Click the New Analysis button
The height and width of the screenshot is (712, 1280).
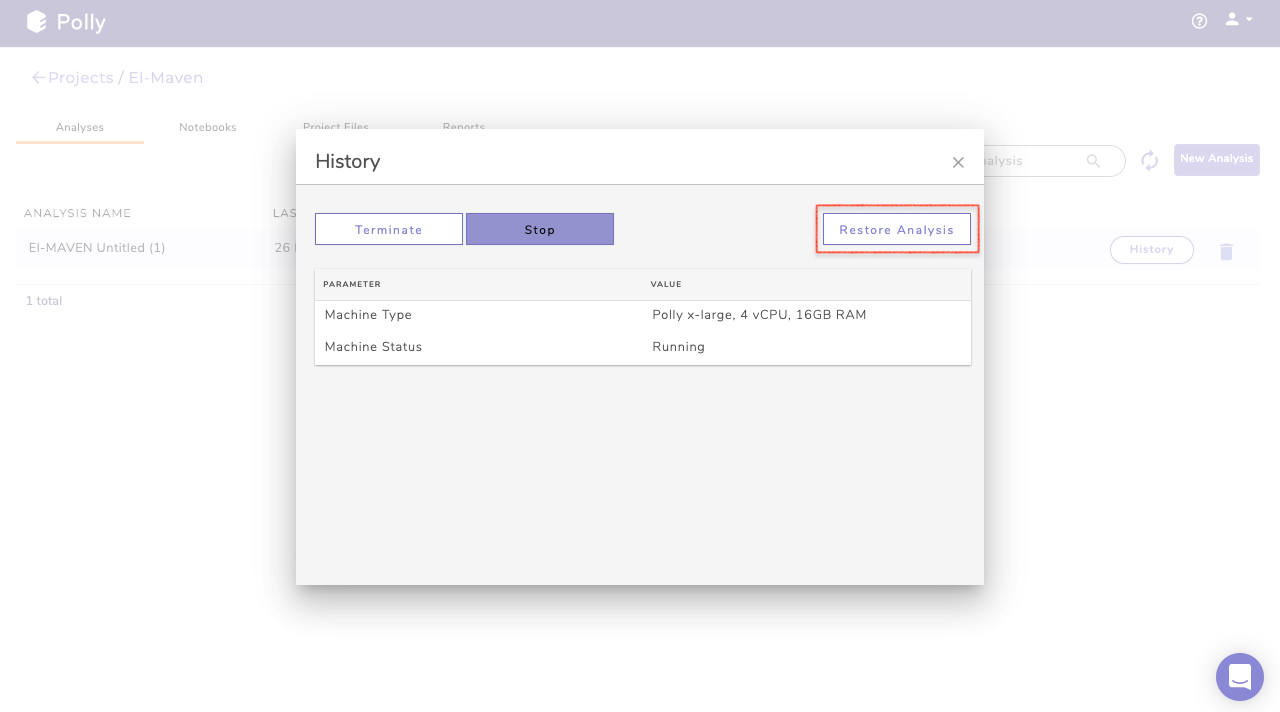click(1217, 159)
